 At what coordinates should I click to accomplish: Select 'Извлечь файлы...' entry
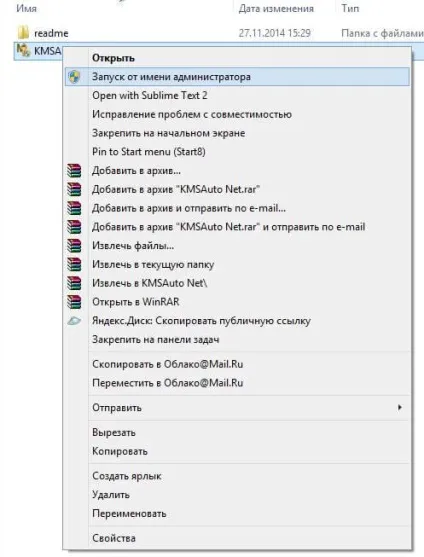(237, 246)
